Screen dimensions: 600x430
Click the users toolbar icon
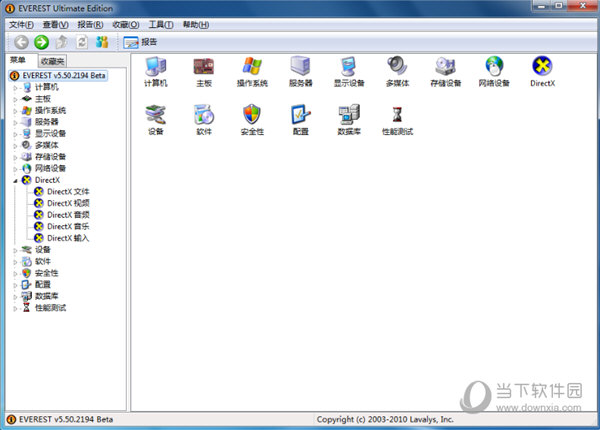[x=102, y=42]
